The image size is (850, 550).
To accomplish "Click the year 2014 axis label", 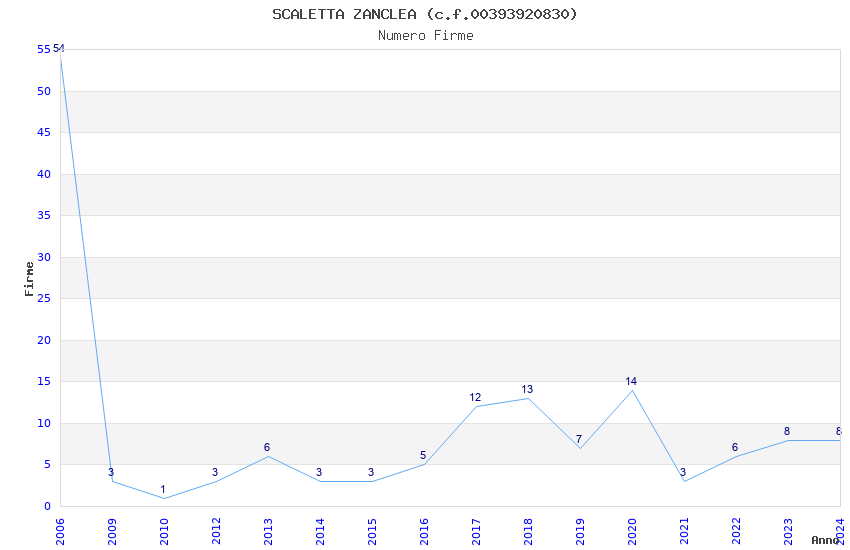I will click(x=320, y=532).
